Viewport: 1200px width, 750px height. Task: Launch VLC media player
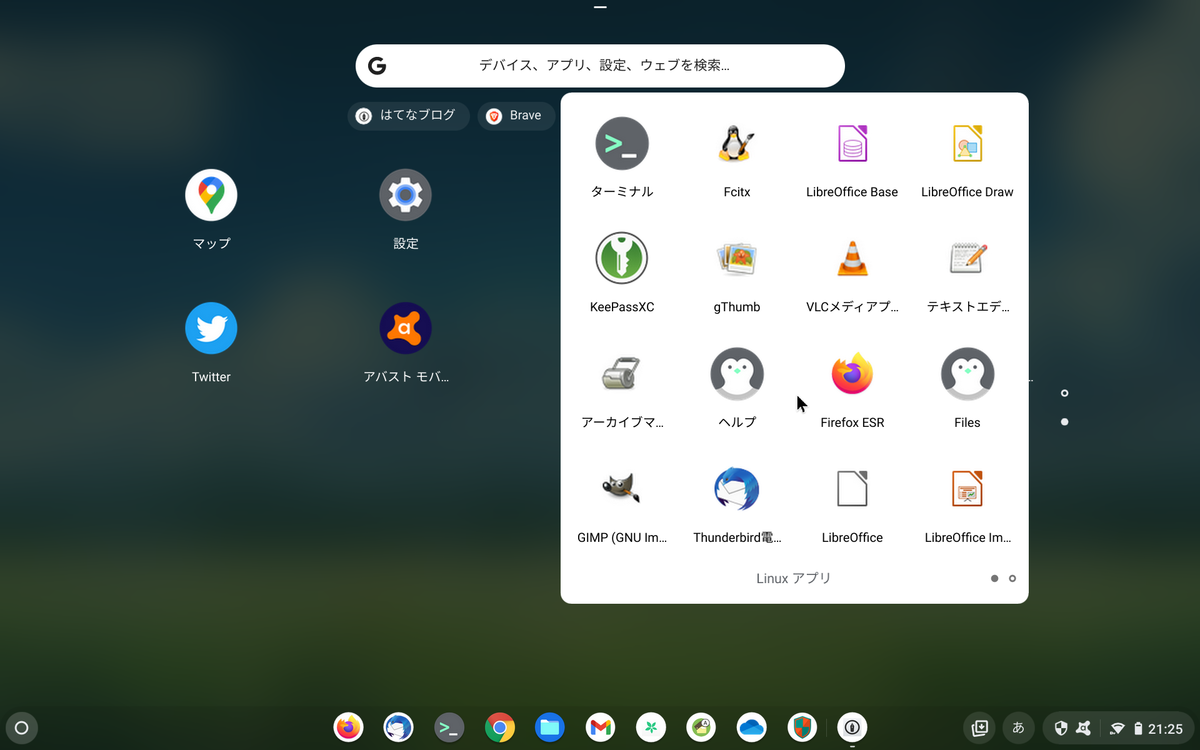(x=852, y=259)
